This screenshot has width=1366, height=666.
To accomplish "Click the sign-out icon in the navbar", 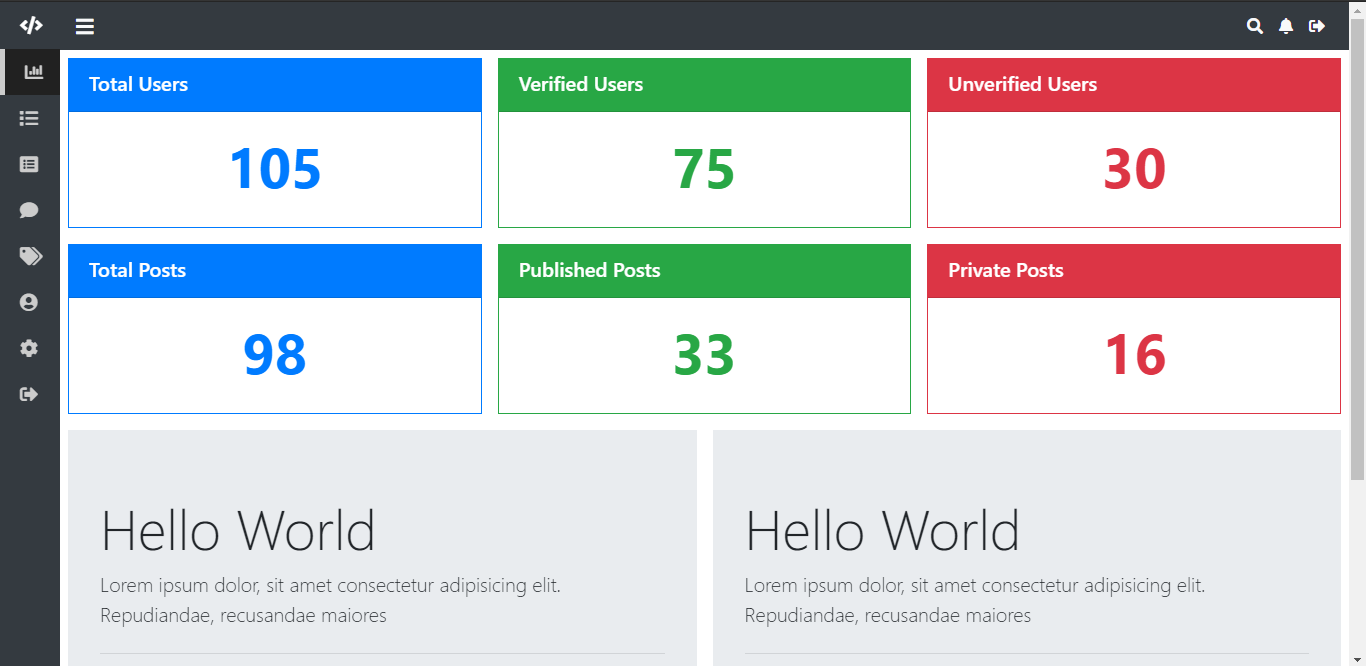I will pos(1317,26).
